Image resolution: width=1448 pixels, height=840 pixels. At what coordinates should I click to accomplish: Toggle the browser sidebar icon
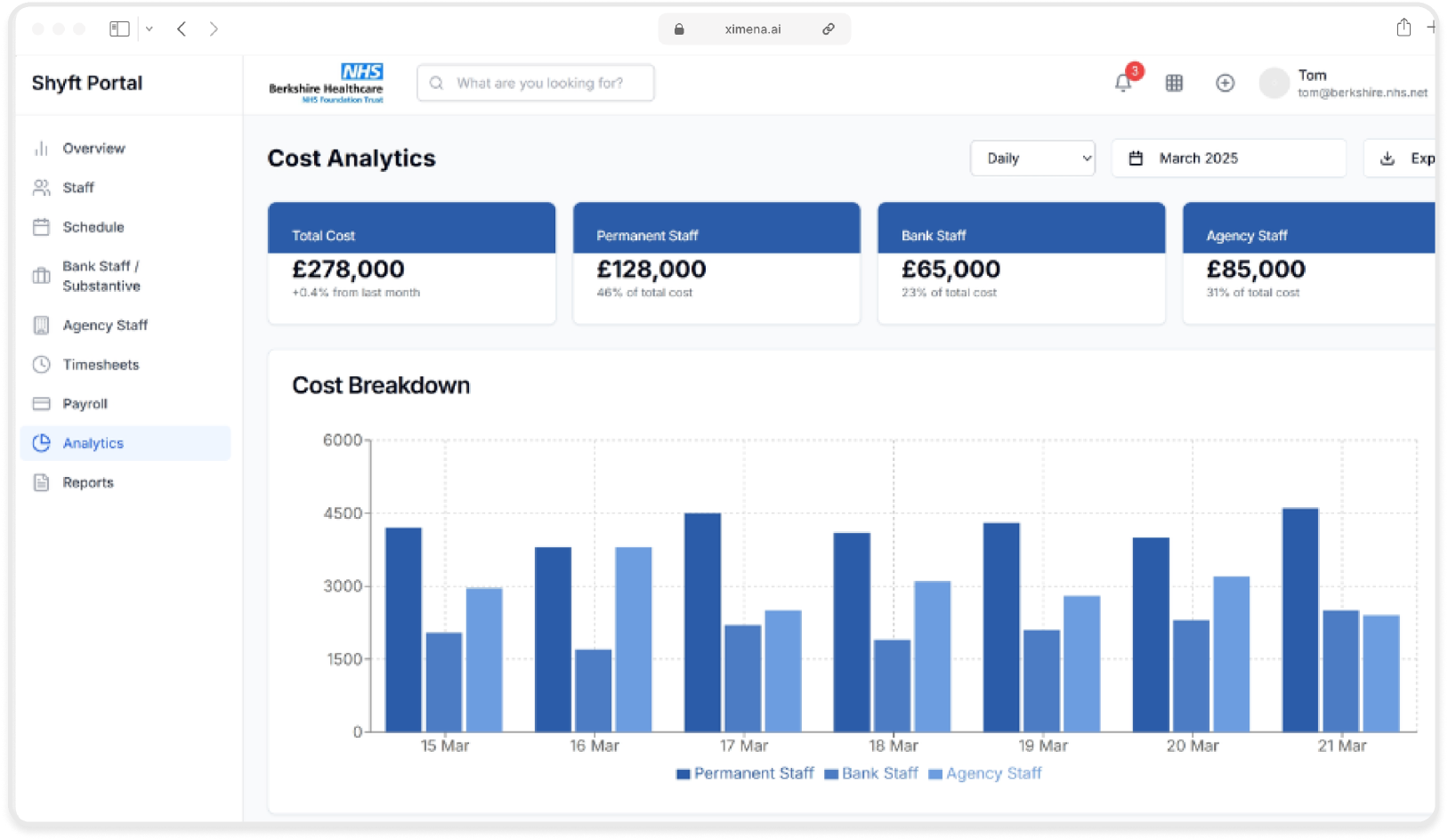point(119,29)
